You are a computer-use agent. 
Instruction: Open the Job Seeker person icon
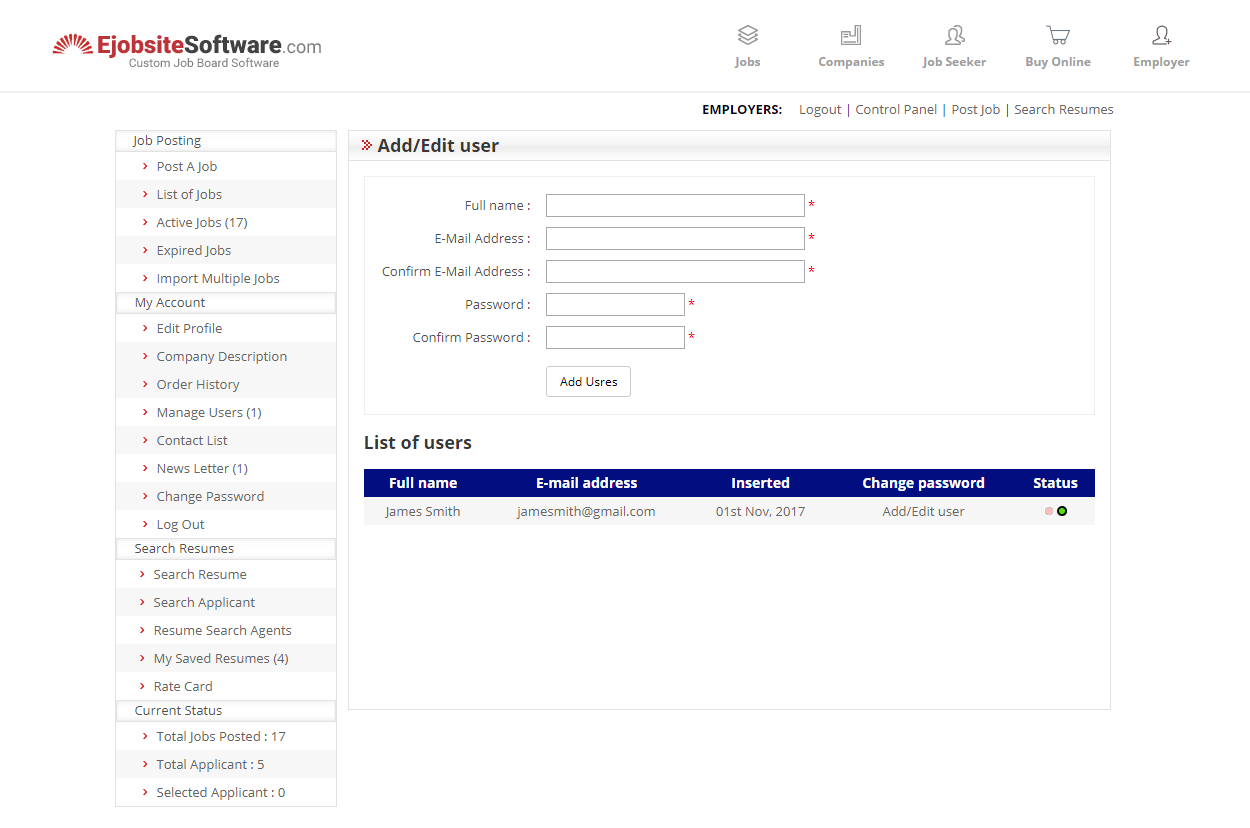[954, 36]
